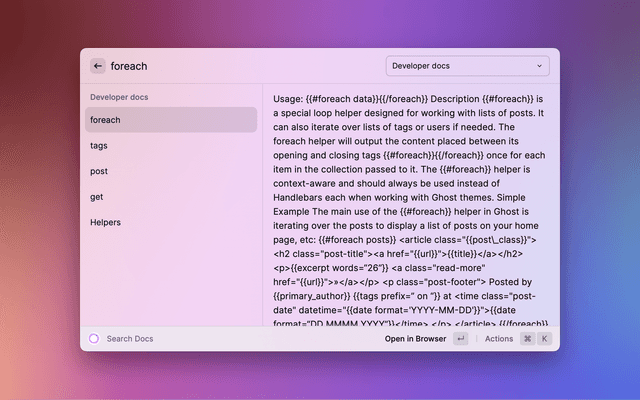Click the K key badge

[x=545, y=339]
